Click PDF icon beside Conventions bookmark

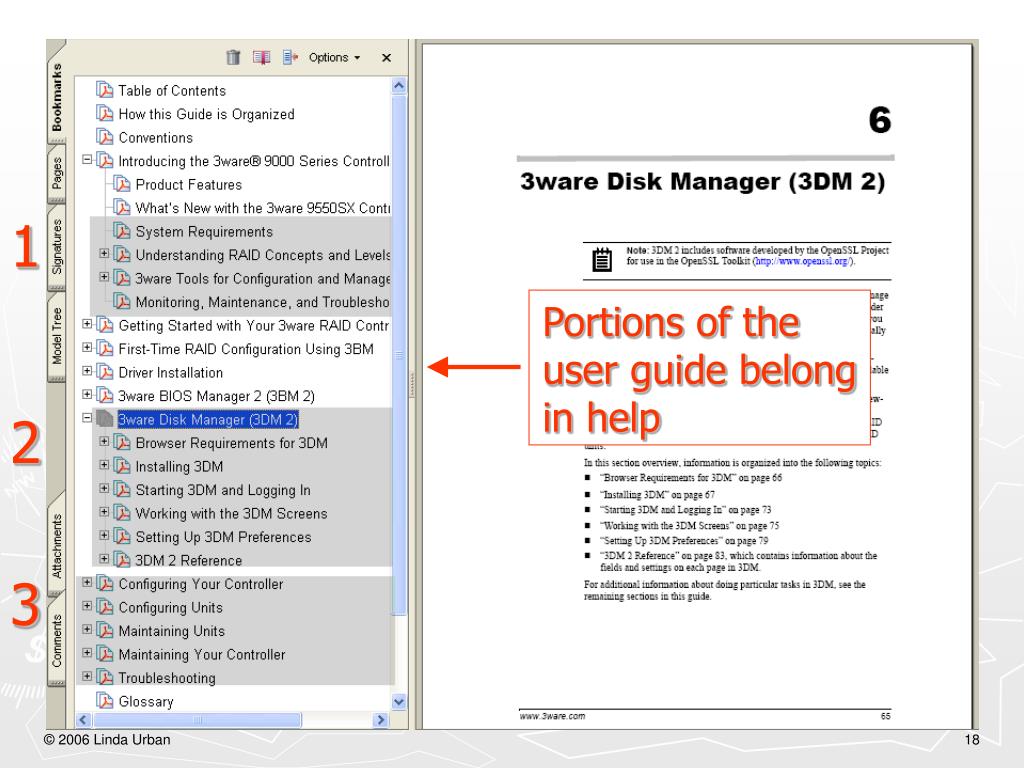[104, 136]
